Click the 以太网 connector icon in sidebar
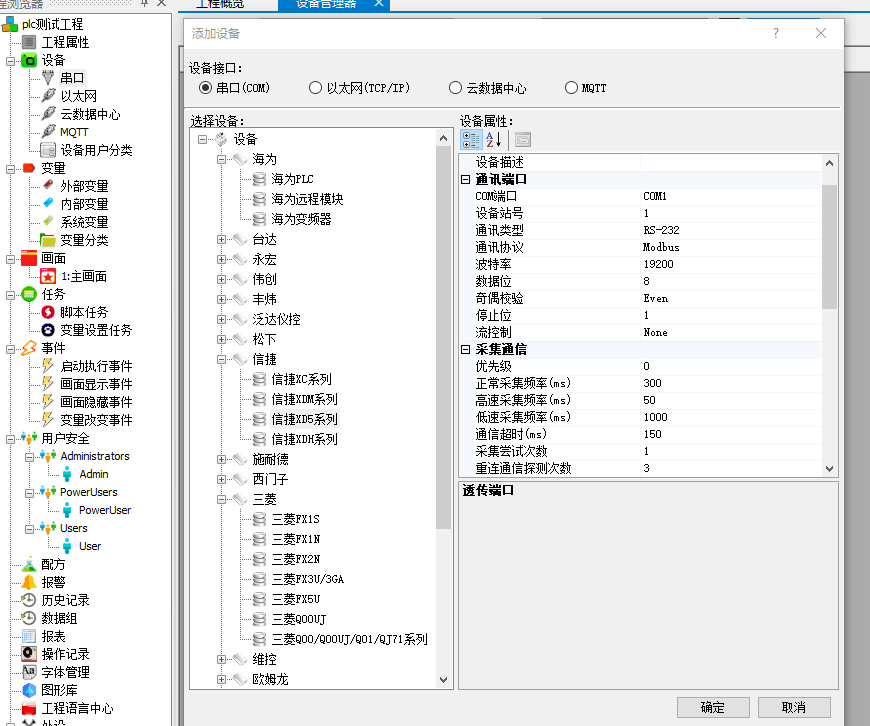Image resolution: width=870 pixels, height=726 pixels. tap(48, 95)
